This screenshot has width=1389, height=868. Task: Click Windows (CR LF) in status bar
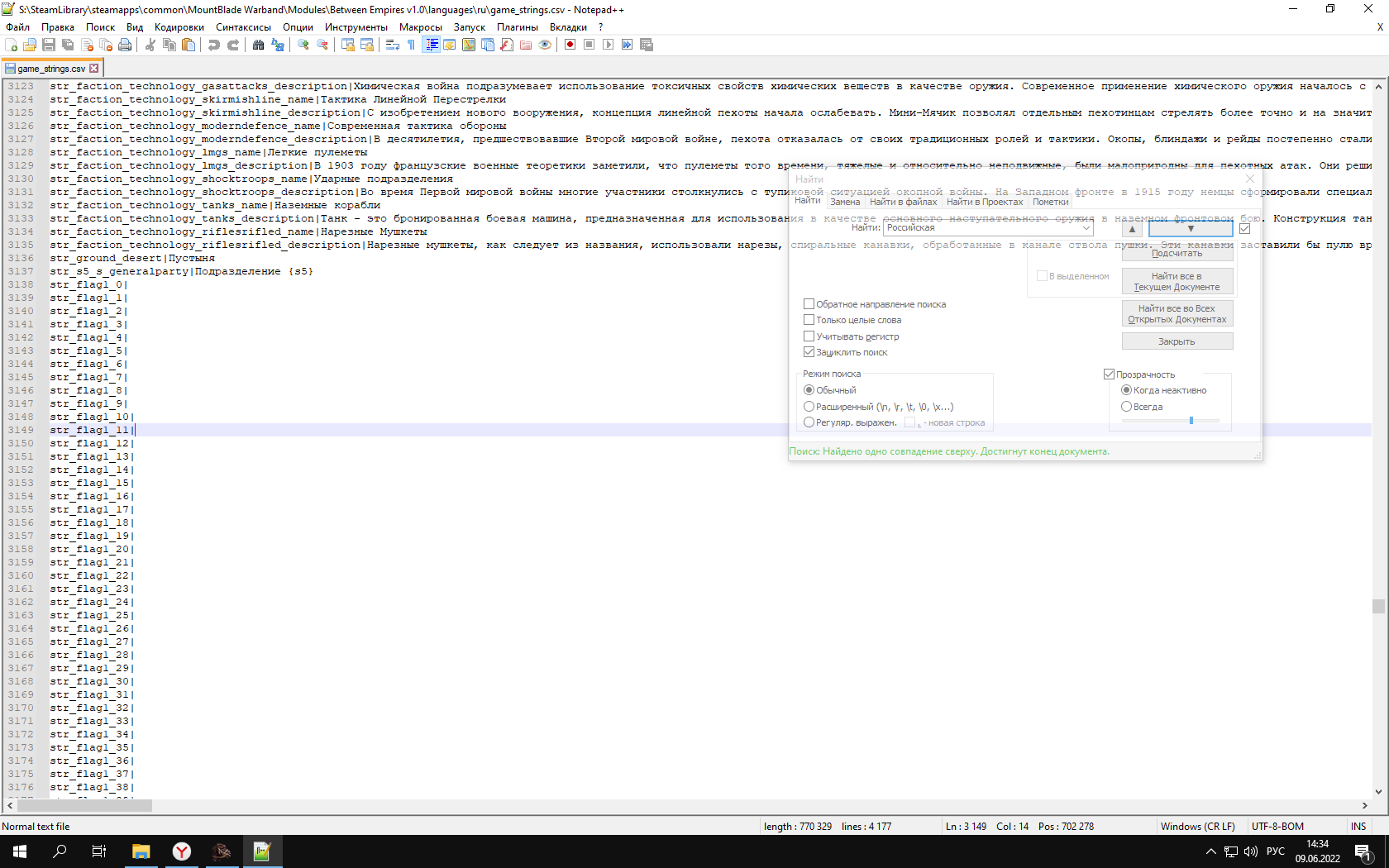coord(1197,827)
